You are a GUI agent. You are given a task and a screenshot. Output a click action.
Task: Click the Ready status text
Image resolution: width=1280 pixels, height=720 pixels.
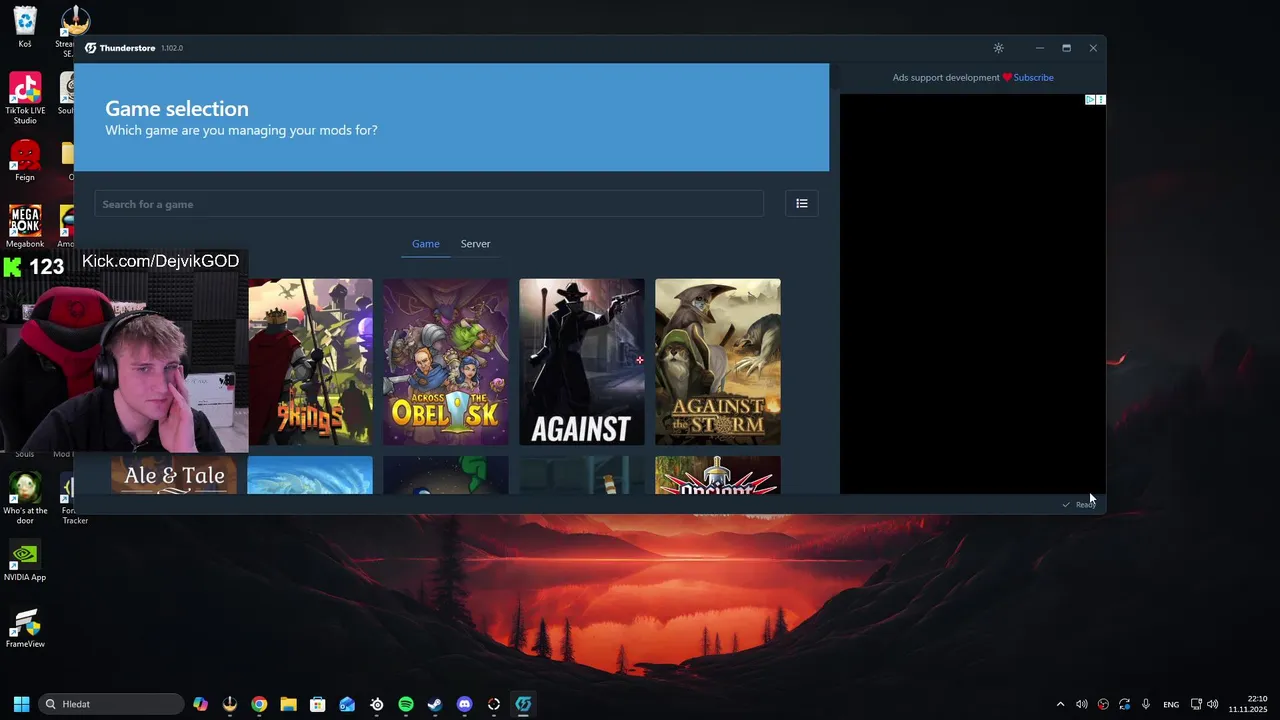click(1086, 505)
